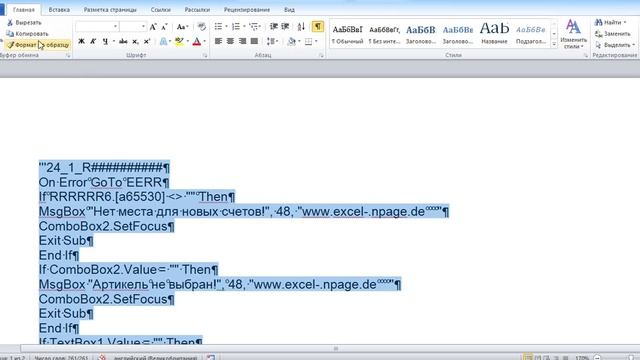Toggle underline (Ч) formatting
The width and height of the screenshot is (640, 360).
tap(105, 41)
